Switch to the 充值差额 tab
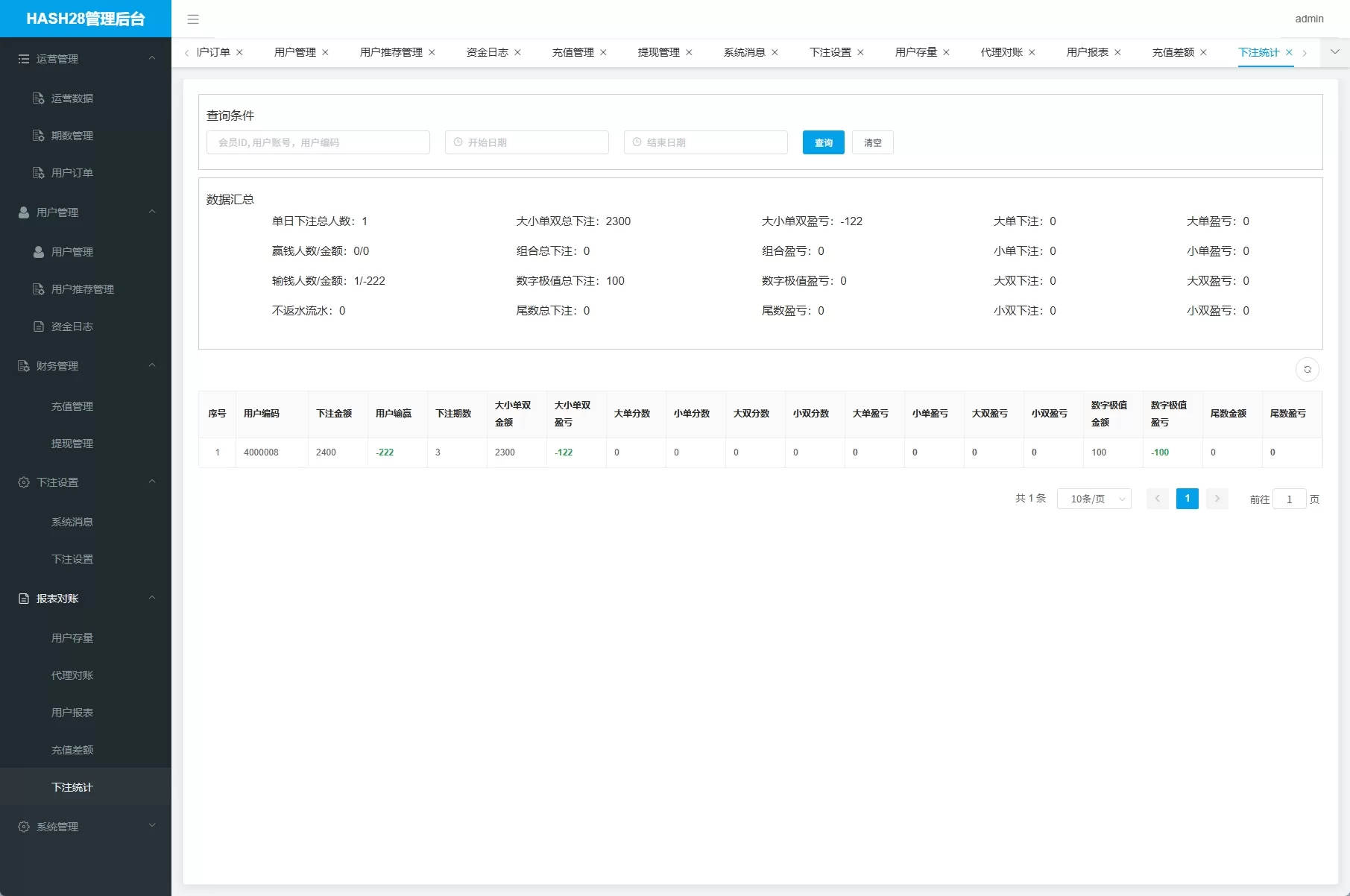The image size is (1350, 896). pos(1173,52)
